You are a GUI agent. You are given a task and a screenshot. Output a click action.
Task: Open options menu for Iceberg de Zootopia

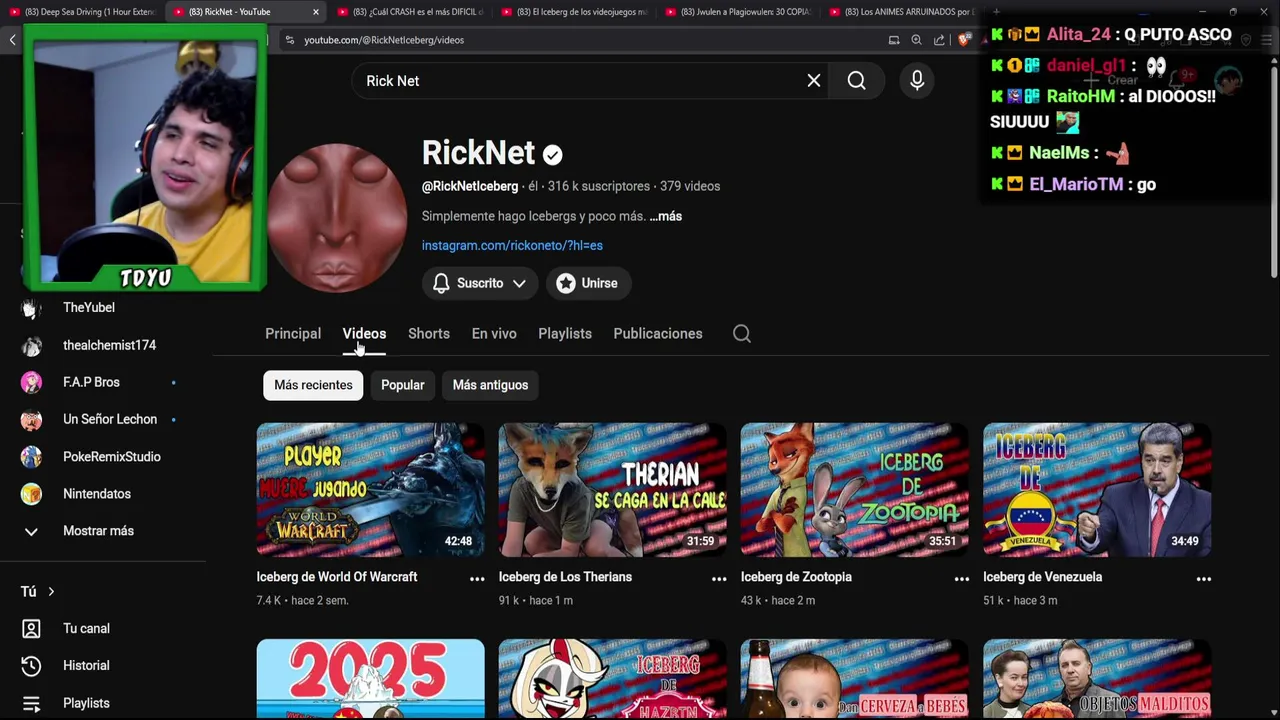click(961, 578)
